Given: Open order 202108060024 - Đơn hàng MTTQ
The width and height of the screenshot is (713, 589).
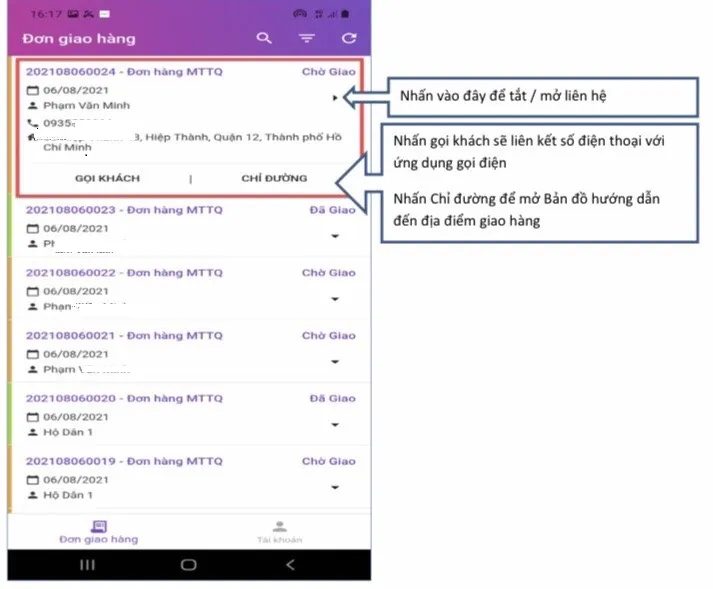Looking at the screenshot, I should (124, 72).
